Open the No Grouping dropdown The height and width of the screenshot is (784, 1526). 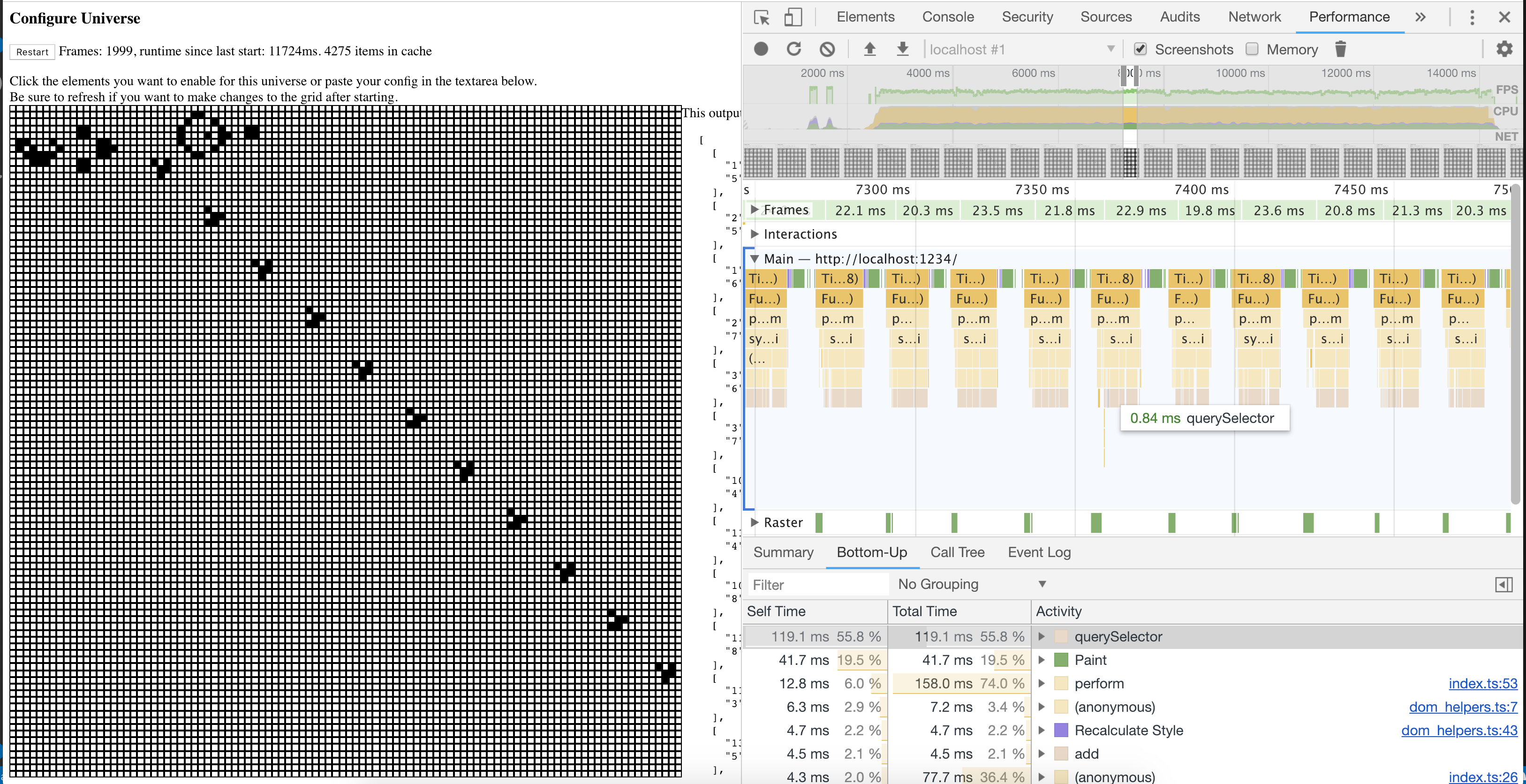point(972,584)
